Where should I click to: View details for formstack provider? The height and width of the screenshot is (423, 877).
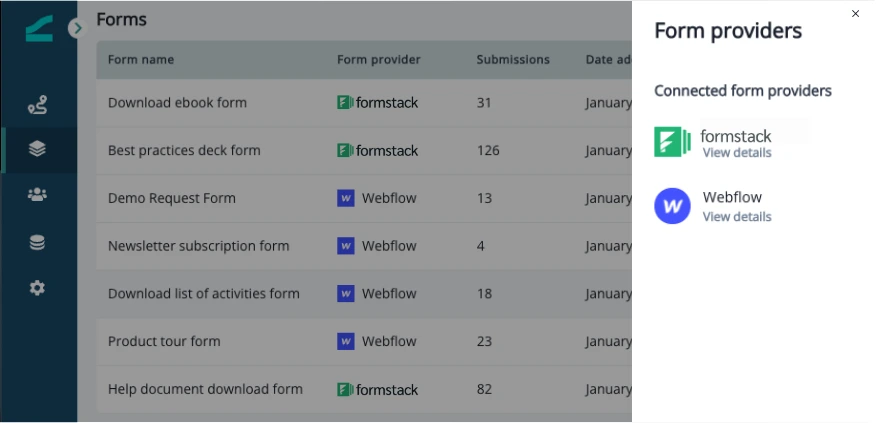737,153
